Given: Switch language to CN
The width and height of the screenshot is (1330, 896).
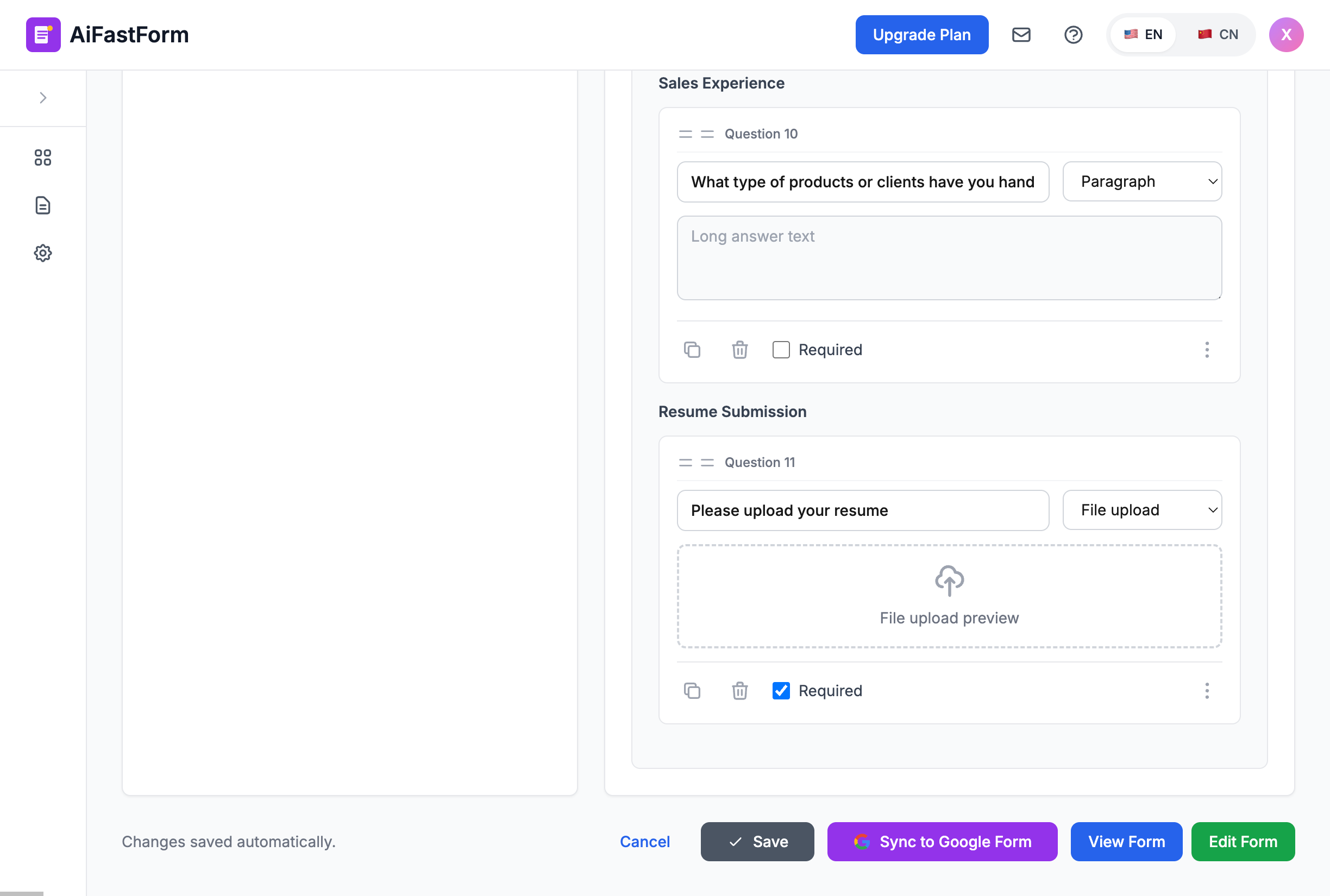Looking at the screenshot, I should (x=1218, y=34).
